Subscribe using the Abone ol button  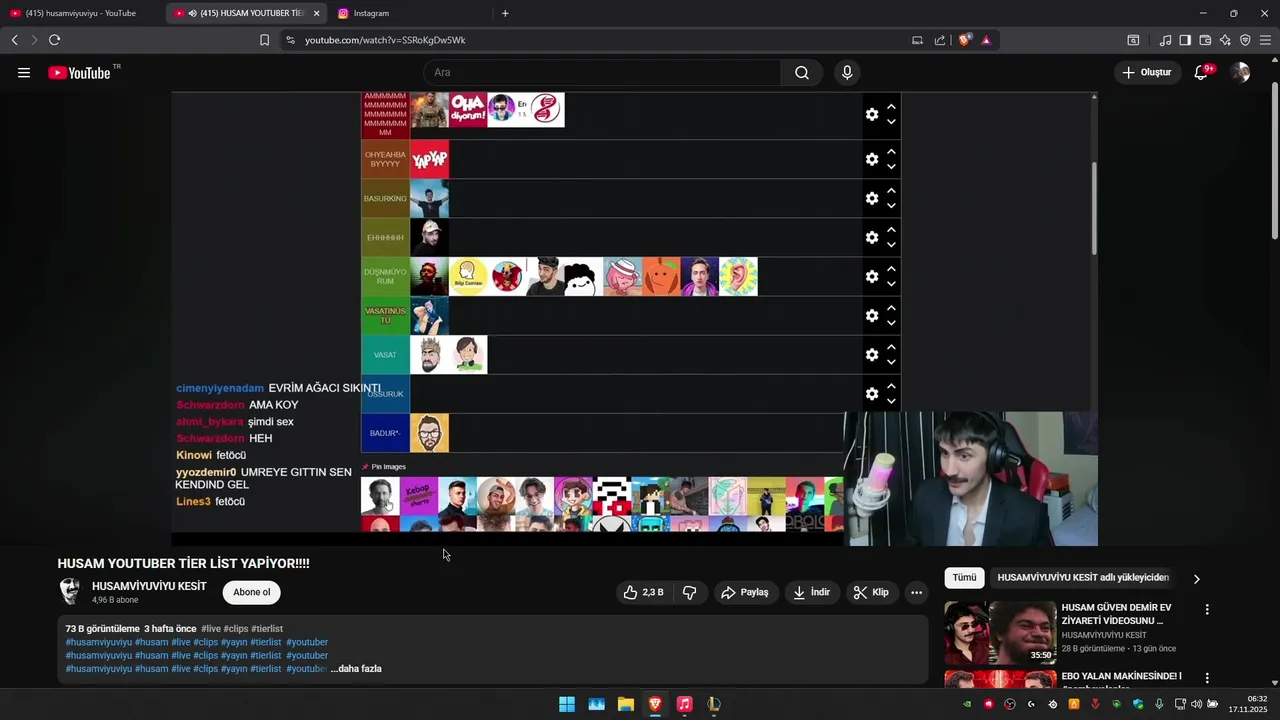tap(251, 592)
